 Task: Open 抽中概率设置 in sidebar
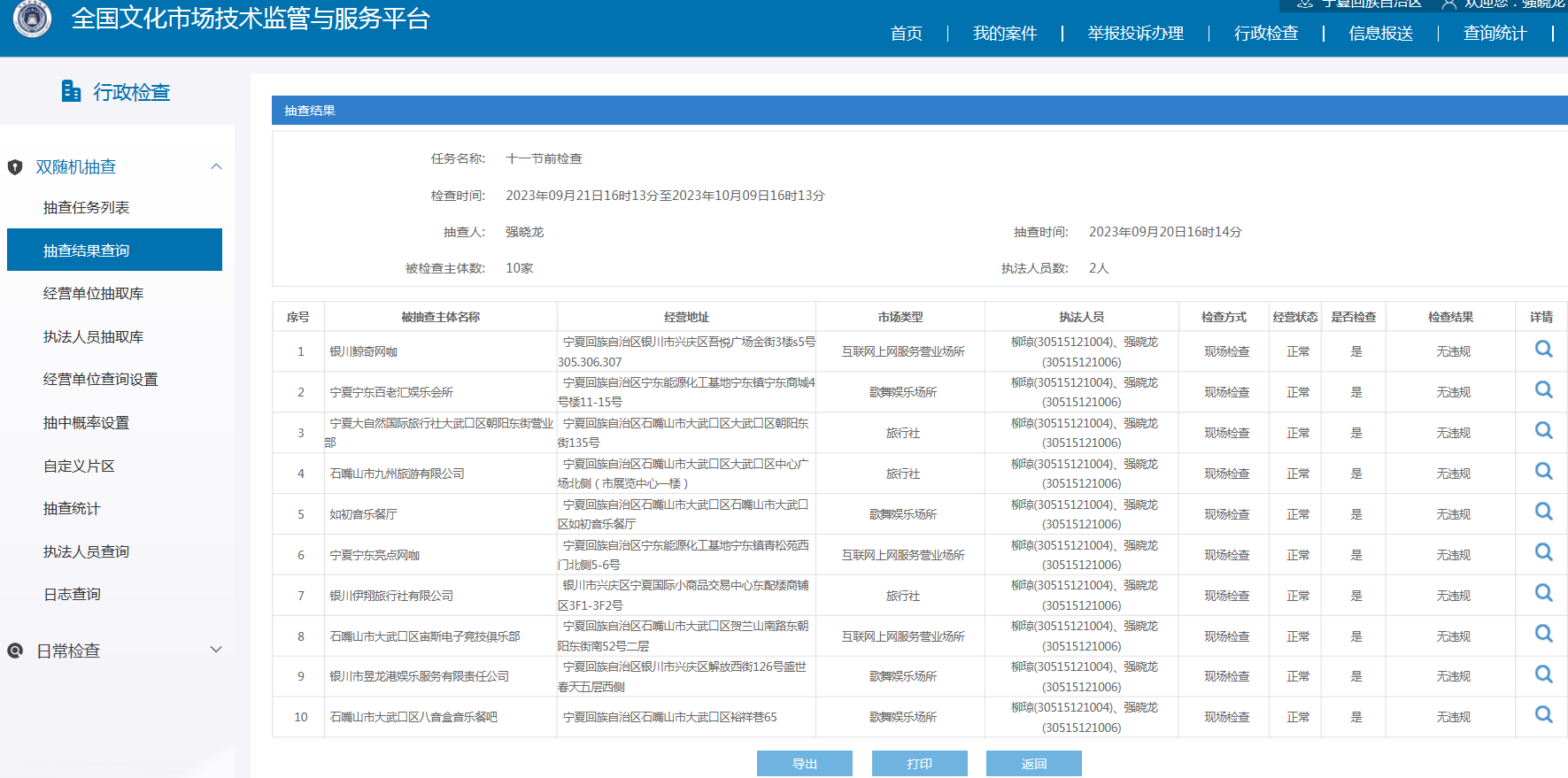coord(86,422)
